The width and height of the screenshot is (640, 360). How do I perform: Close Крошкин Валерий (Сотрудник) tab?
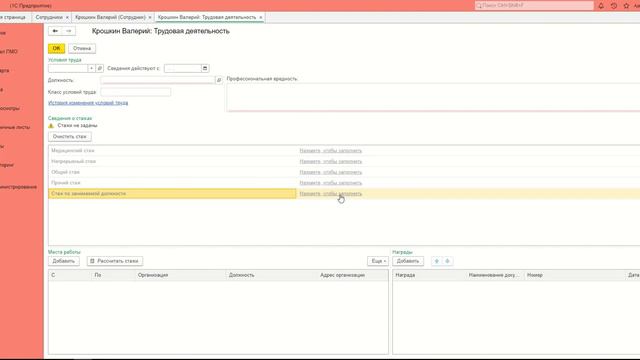pyautogui.click(x=150, y=17)
